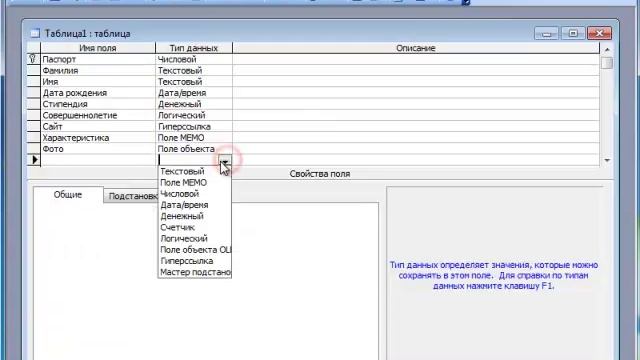The height and width of the screenshot is (360, 640).
Task: Close the Таблица1 table window
Action: click(x=599, y=33)
